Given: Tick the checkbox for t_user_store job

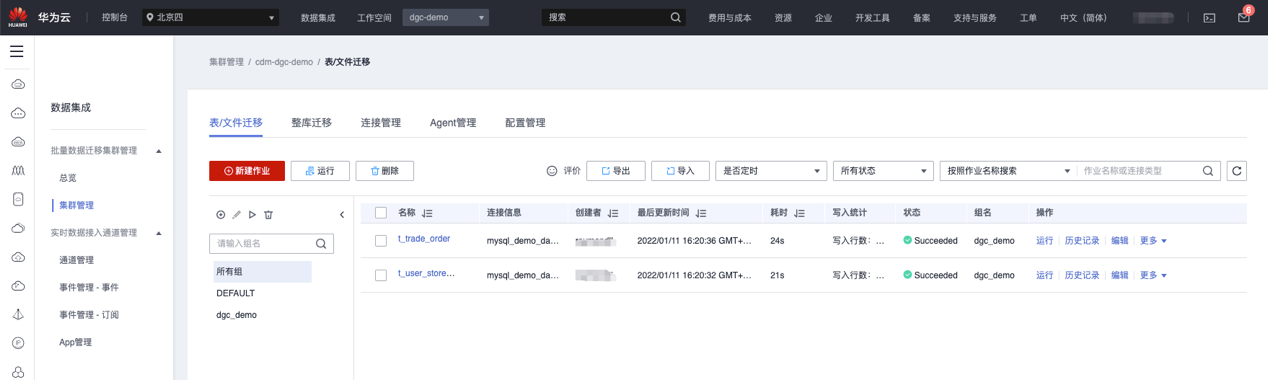Looking at the screenshot, I should pyautogui.click(x=381, y=275).
